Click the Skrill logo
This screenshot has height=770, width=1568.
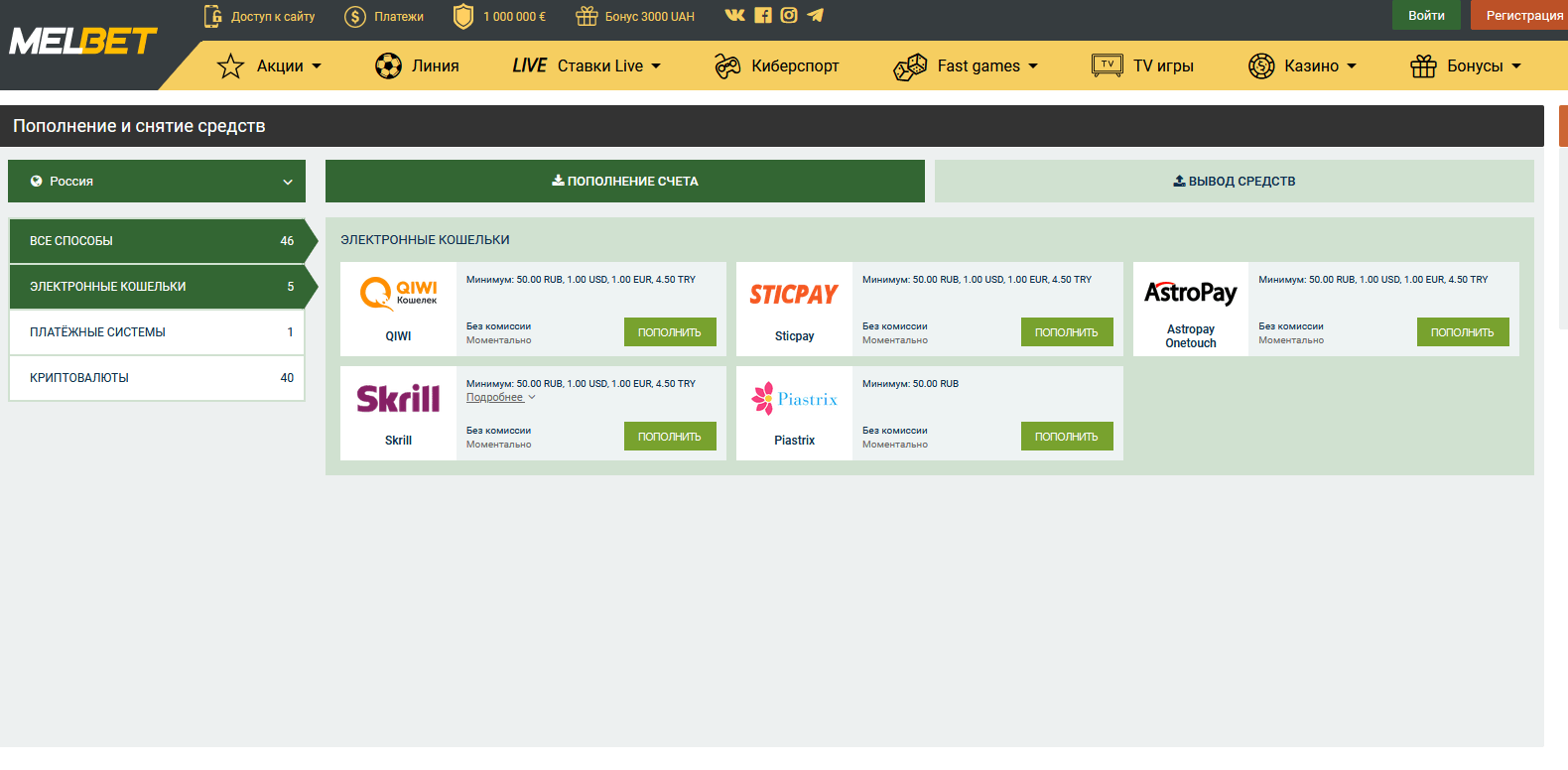point(398,399)
